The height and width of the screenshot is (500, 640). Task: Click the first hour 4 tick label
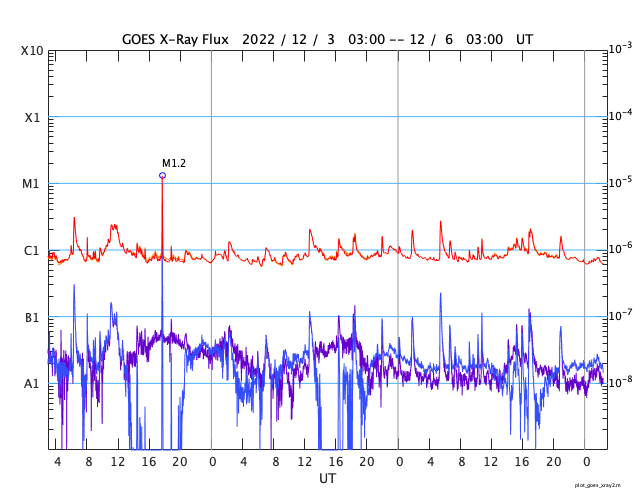pos(58,462)
